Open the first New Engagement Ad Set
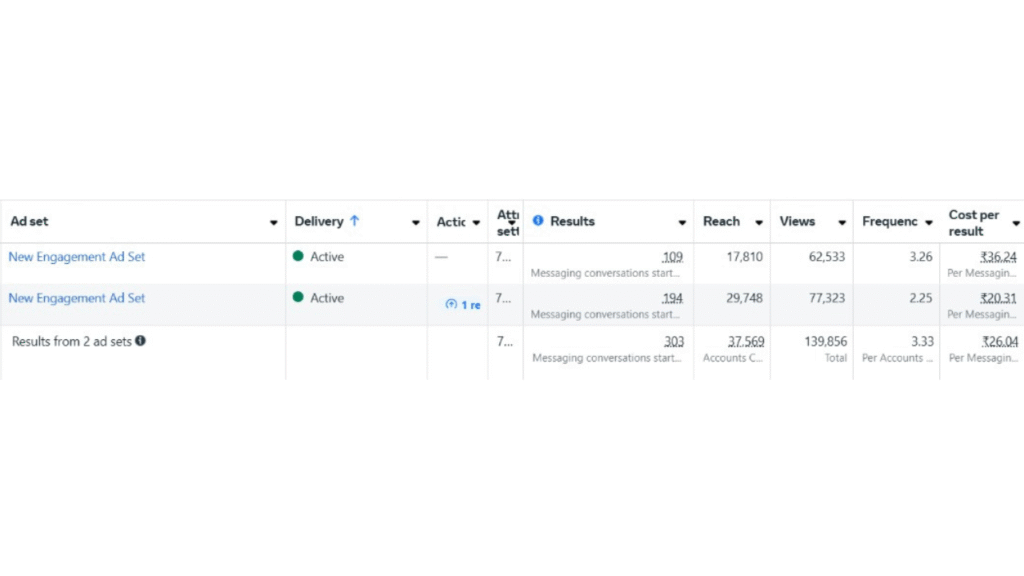 point(77,257)
